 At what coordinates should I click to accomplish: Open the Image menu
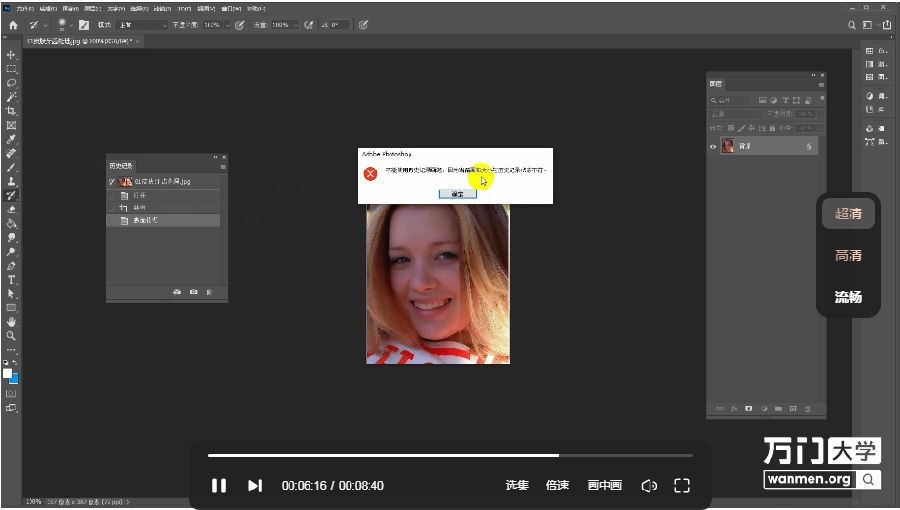pos(70,9)
